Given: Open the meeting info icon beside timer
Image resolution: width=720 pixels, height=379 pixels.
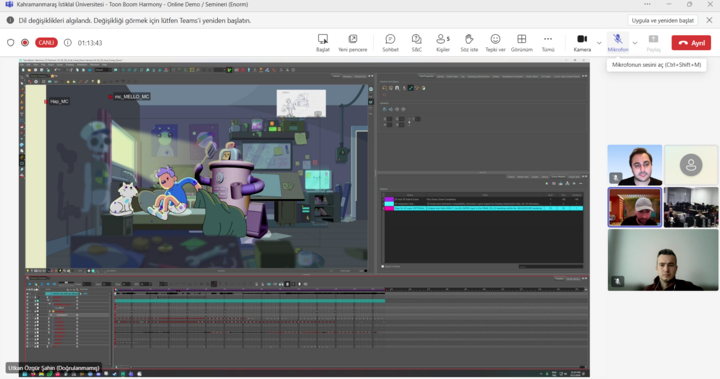Looking at the screenshot, I should 68,43.
